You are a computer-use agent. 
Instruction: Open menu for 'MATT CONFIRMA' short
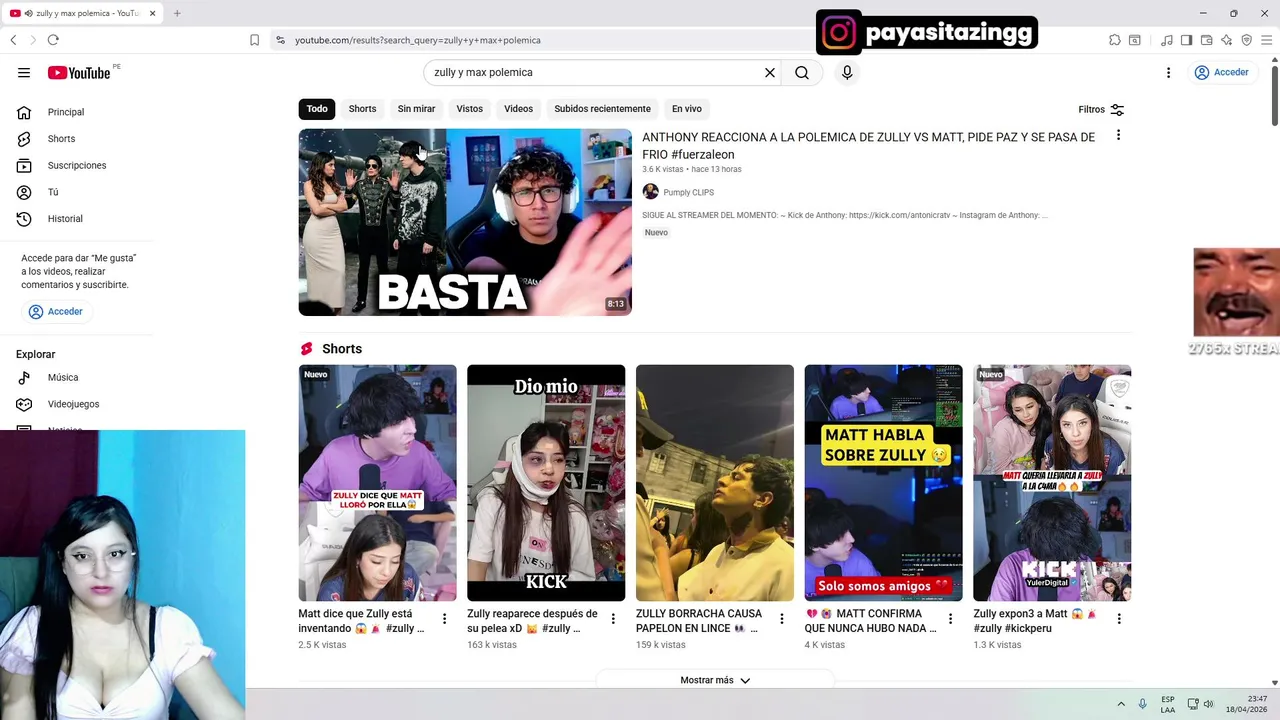(951, 619)
